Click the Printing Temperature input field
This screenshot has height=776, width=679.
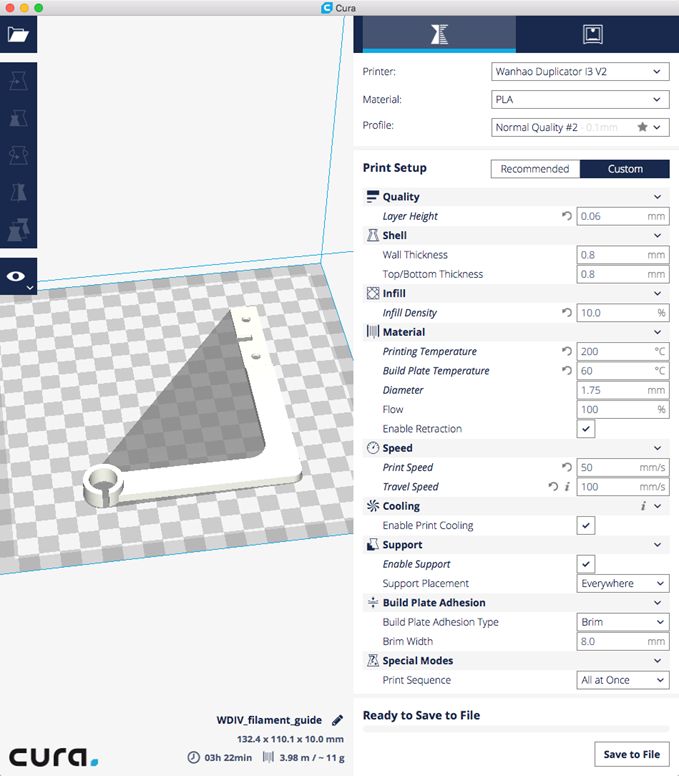click(623, 351)
